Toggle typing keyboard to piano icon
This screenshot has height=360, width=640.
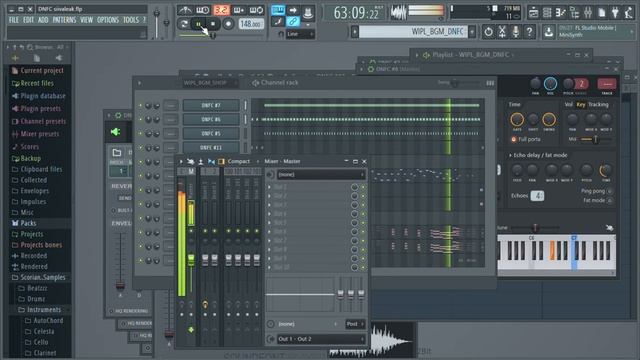(x=278, y=10)
